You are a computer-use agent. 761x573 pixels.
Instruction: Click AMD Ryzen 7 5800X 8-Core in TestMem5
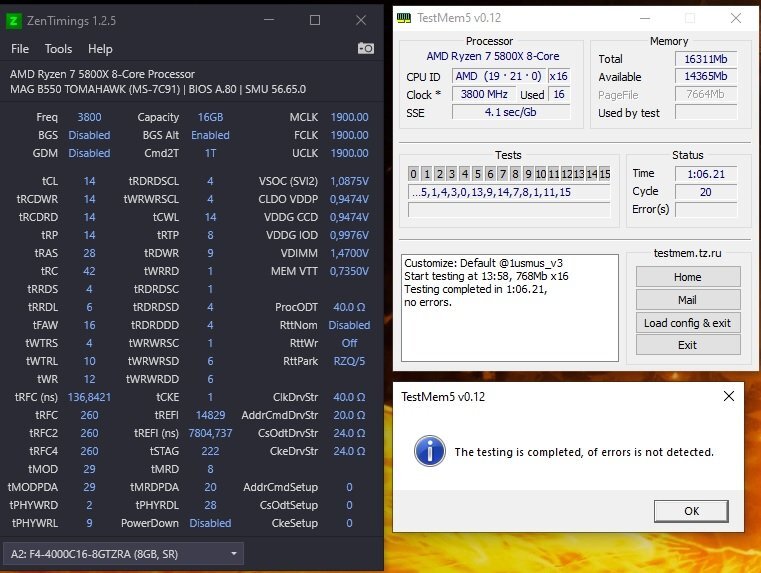[x=493, y=56]
